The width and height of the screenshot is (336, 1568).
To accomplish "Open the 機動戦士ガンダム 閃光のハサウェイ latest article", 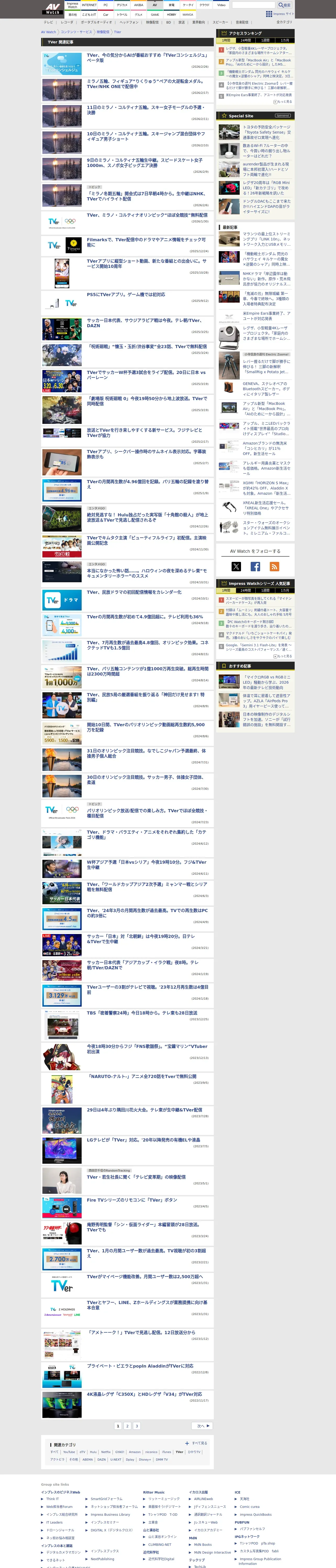I will coord(266,259).
